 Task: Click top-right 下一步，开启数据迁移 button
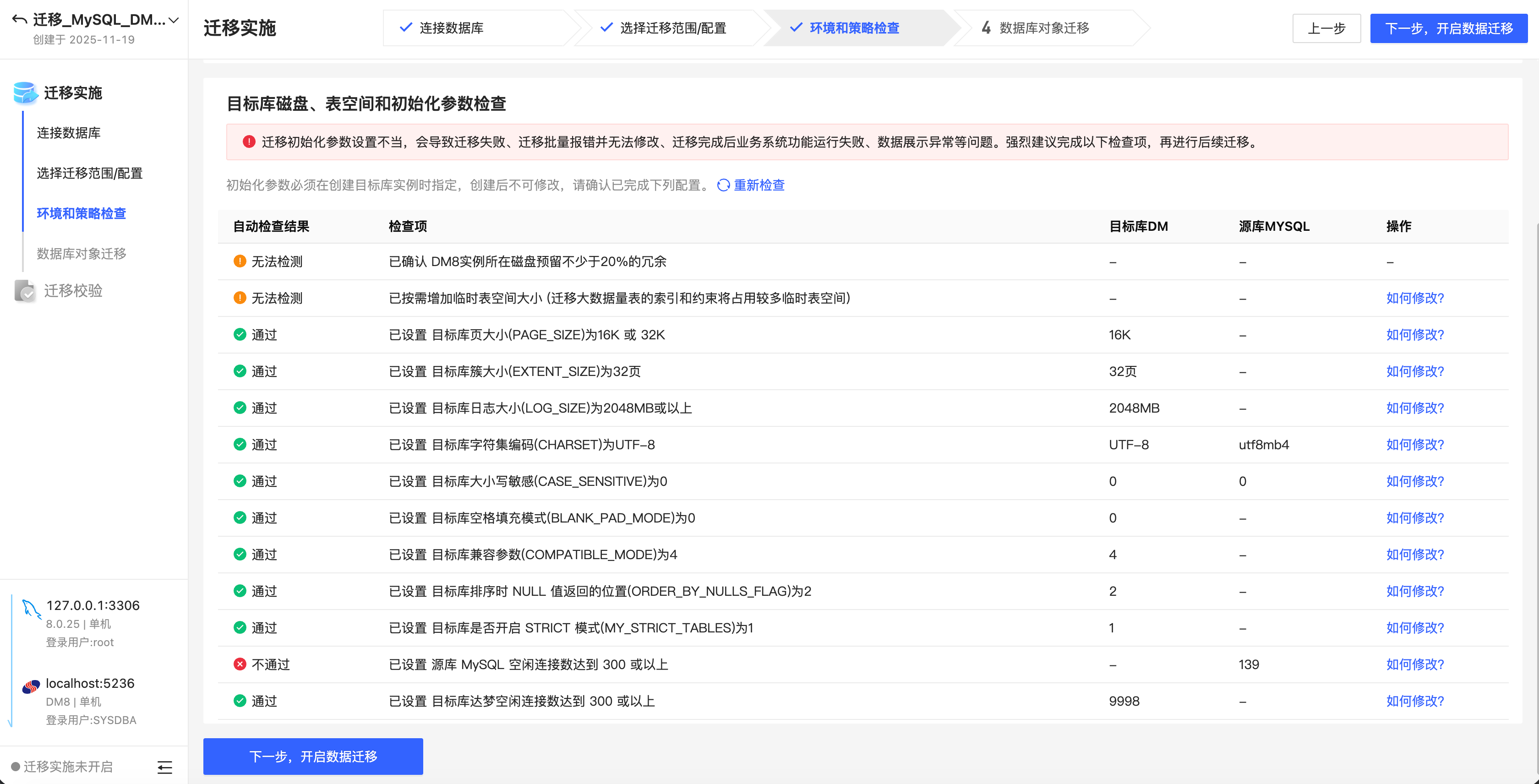pyautogui.click(x=1448, y=29)
